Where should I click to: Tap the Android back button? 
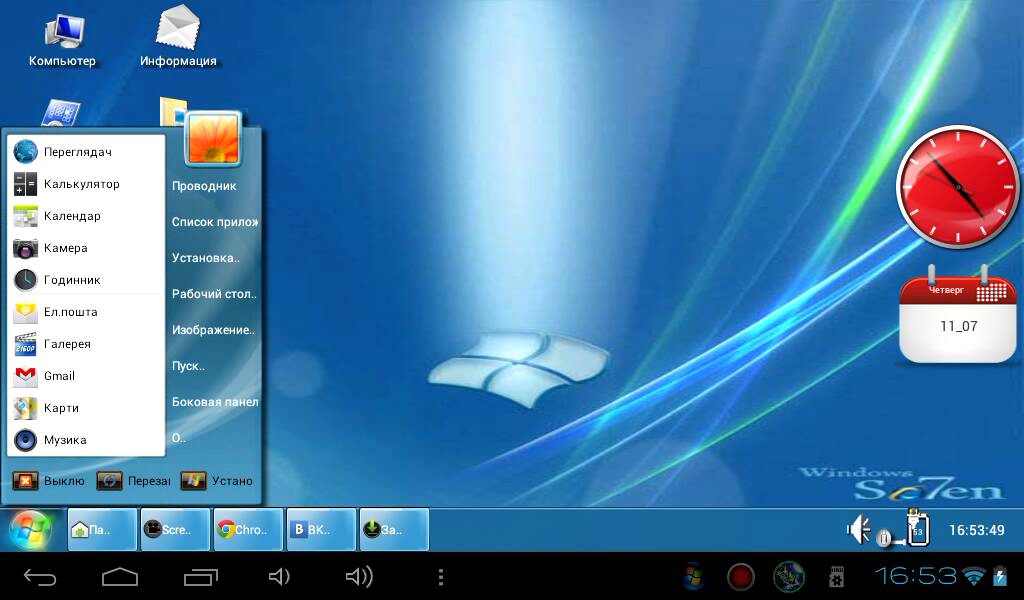click(40, 577)
